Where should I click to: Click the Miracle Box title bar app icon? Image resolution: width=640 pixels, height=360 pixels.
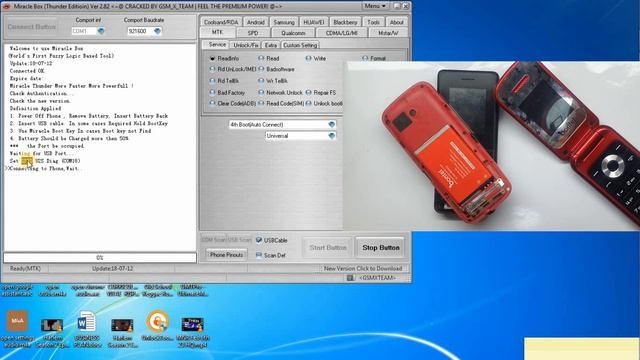(7, 6)
